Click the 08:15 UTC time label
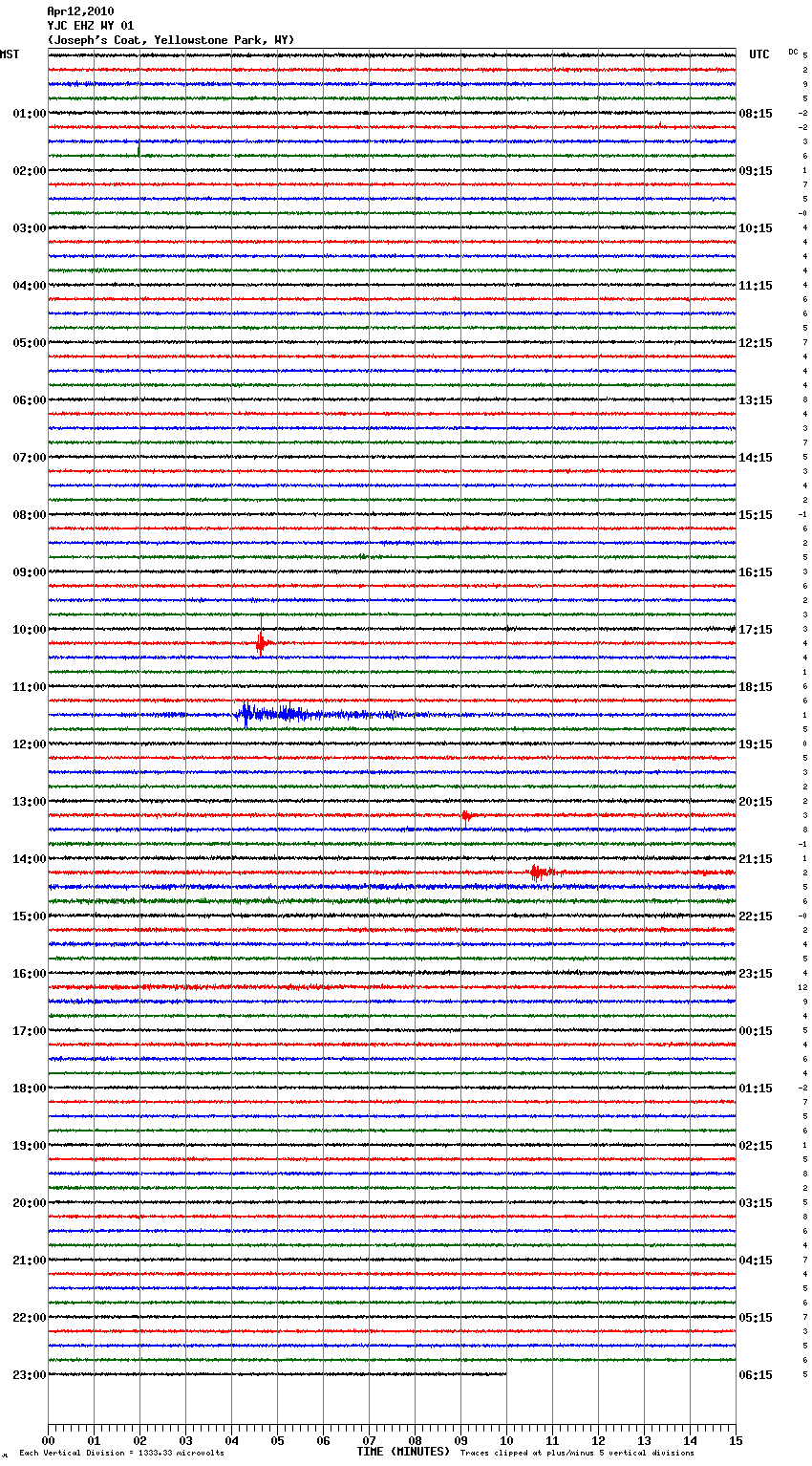 (x=756, y=114)
